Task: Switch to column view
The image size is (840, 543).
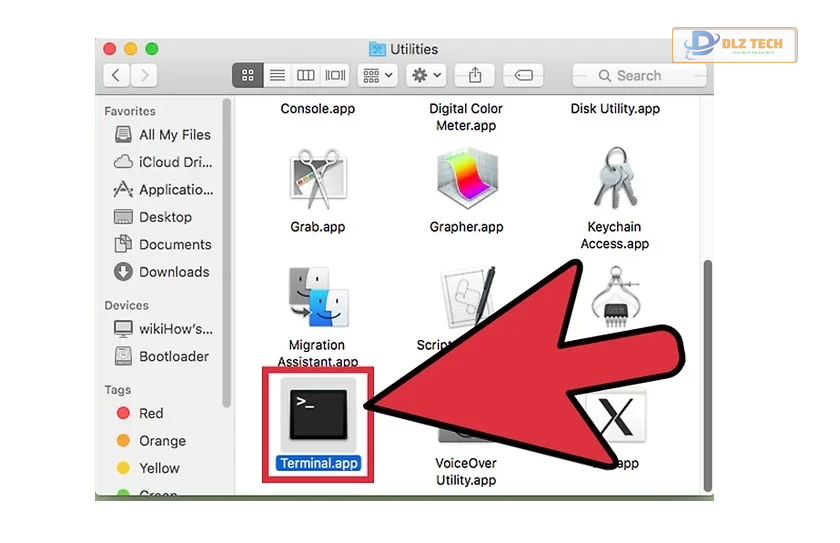Action: click(305, 76)
